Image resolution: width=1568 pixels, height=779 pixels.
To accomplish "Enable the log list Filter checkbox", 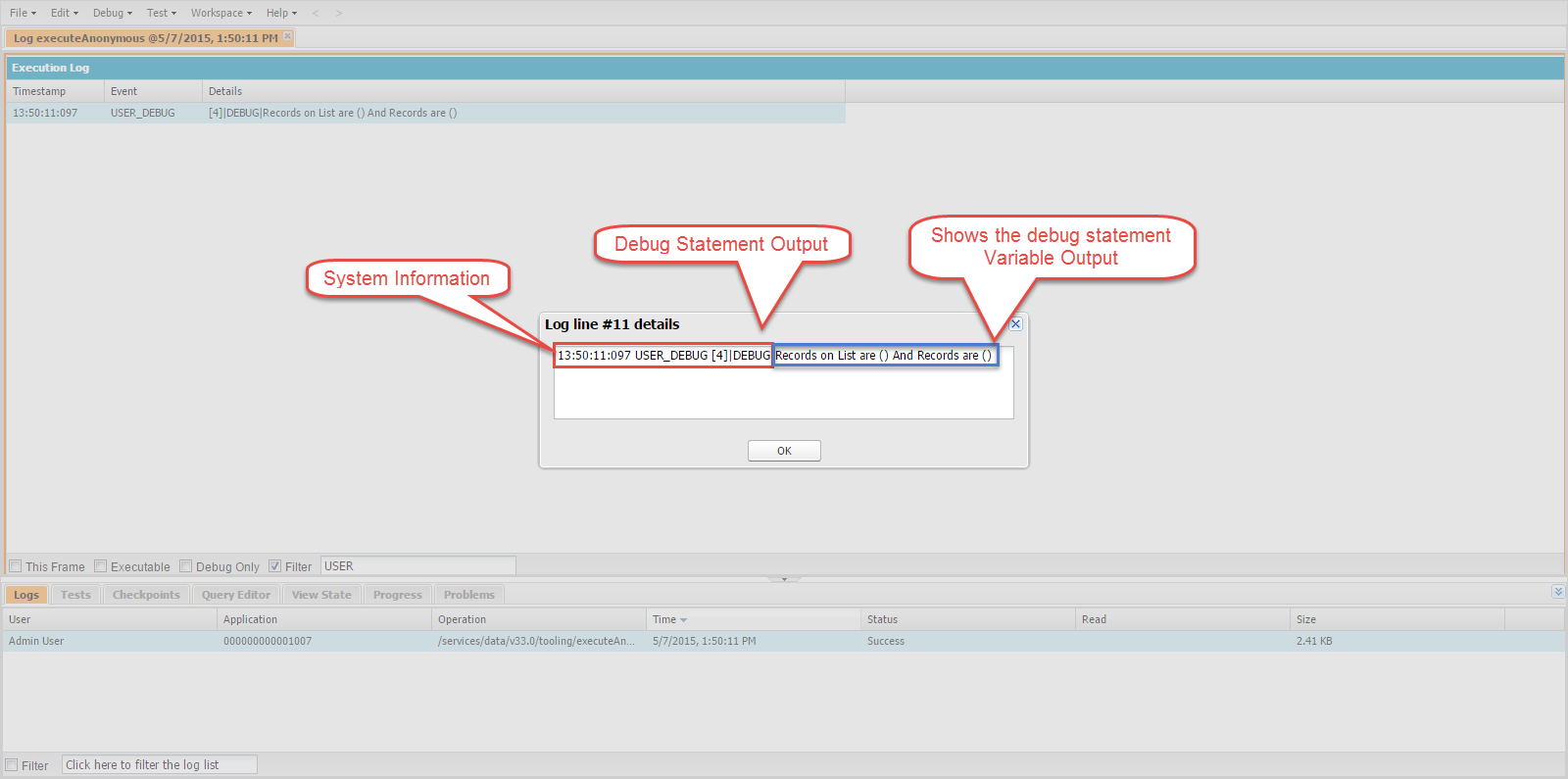I will pos(12,765).
